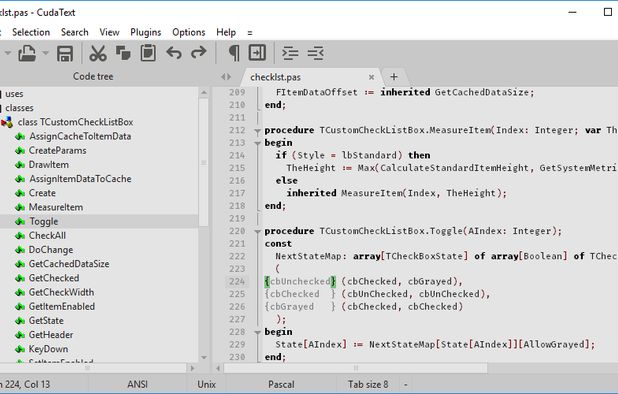Click the Code tree panel header

93,76
